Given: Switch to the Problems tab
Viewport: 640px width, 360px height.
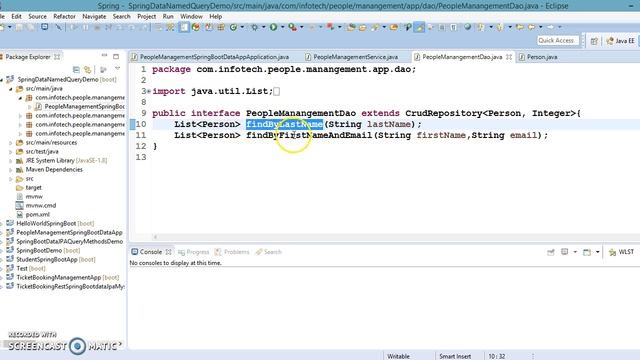Looking at the screenshot, I should pos(232,252).
